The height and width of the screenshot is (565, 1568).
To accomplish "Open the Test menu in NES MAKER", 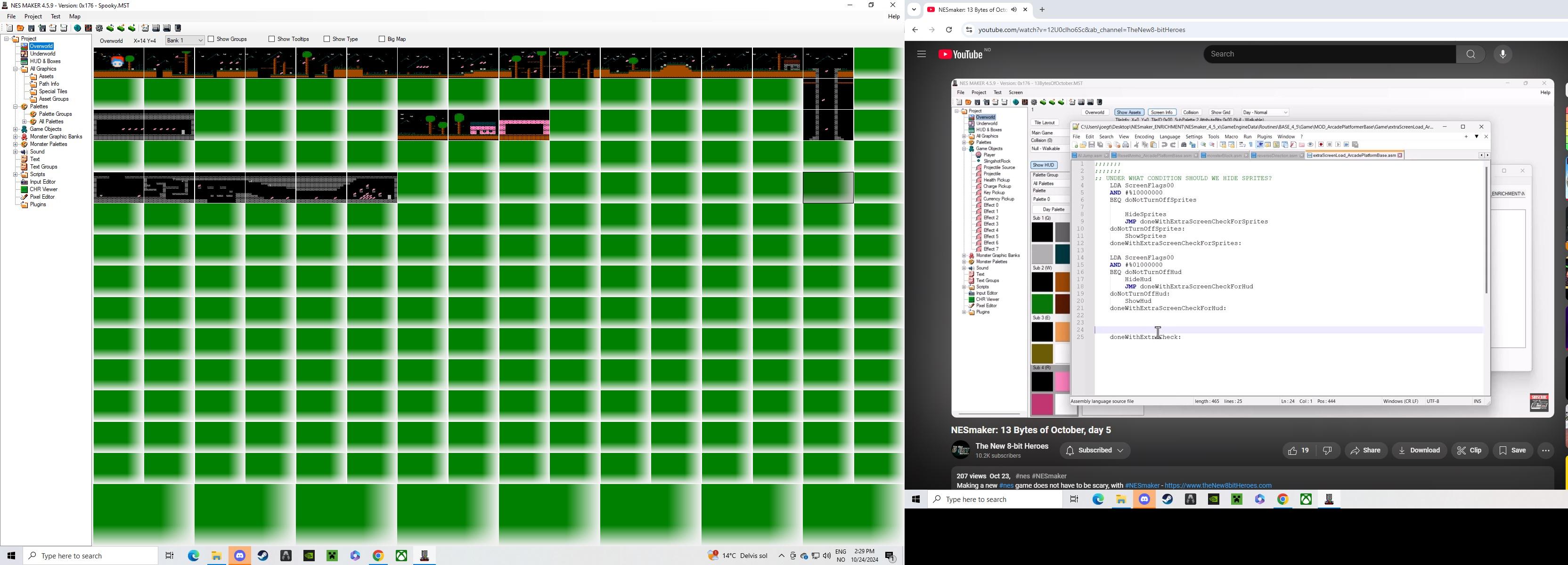I will pos(56,16).
